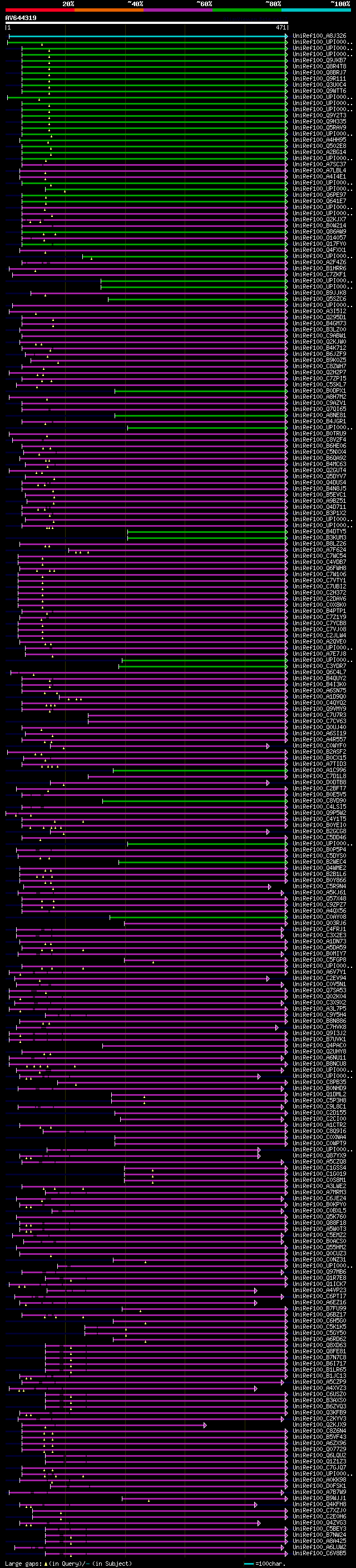Open hit UniRef100_Q8BRJ7
Viewport: 356px width, 1568px height.
point(319,72)
